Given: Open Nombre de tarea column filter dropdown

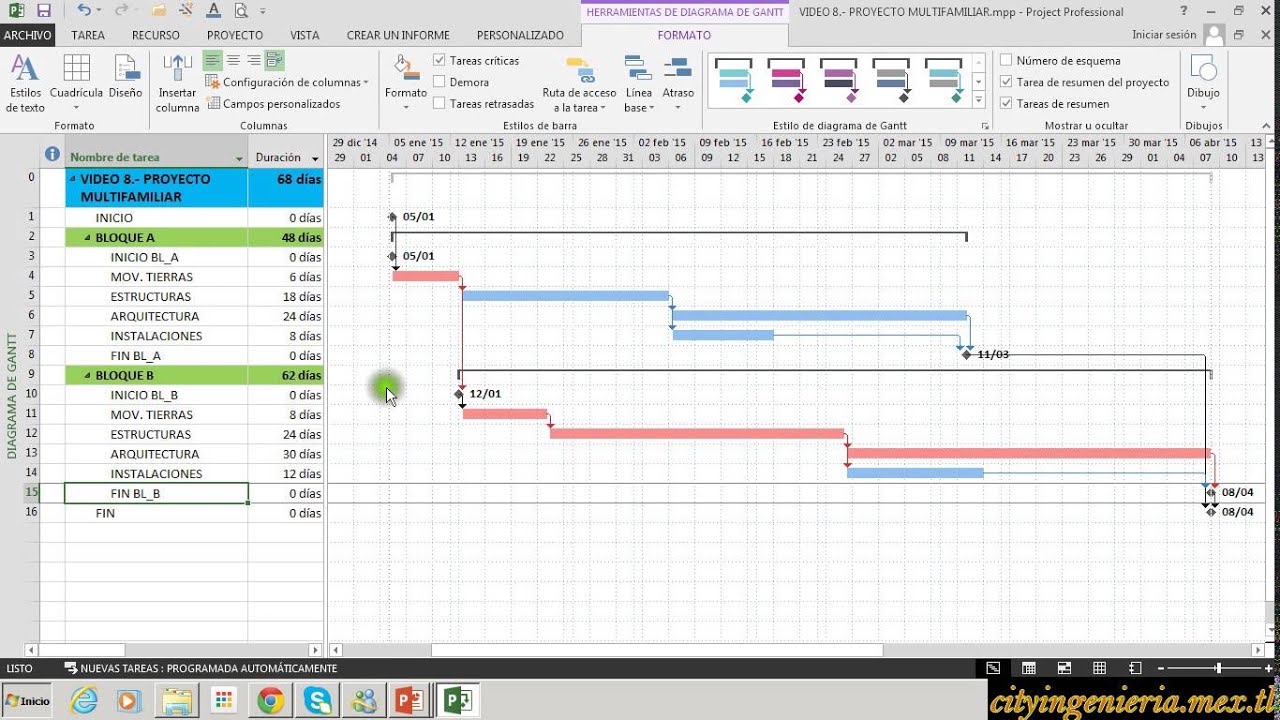Looking at the screenshot, I should (x=239, y=159).
